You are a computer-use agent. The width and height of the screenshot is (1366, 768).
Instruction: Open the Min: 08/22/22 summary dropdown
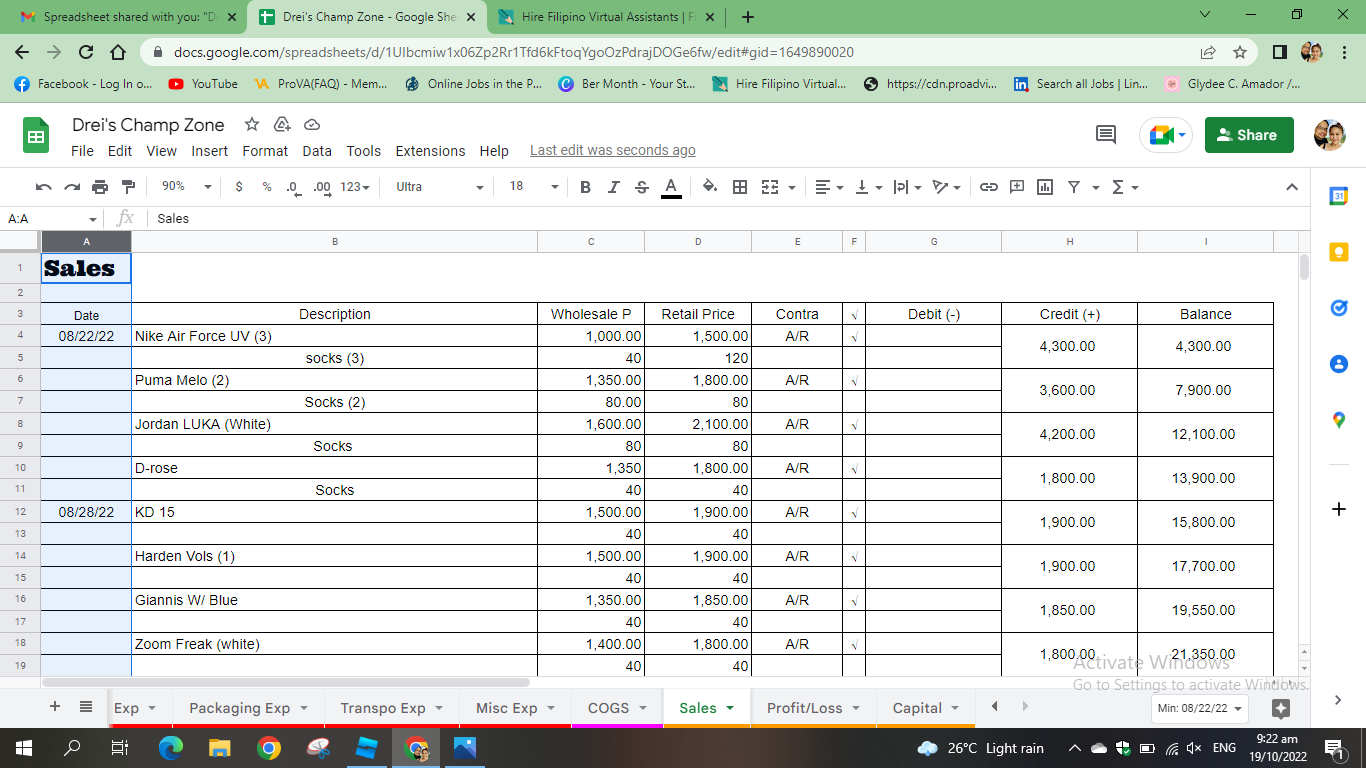pyautogui.click(x=1200, y=708)
